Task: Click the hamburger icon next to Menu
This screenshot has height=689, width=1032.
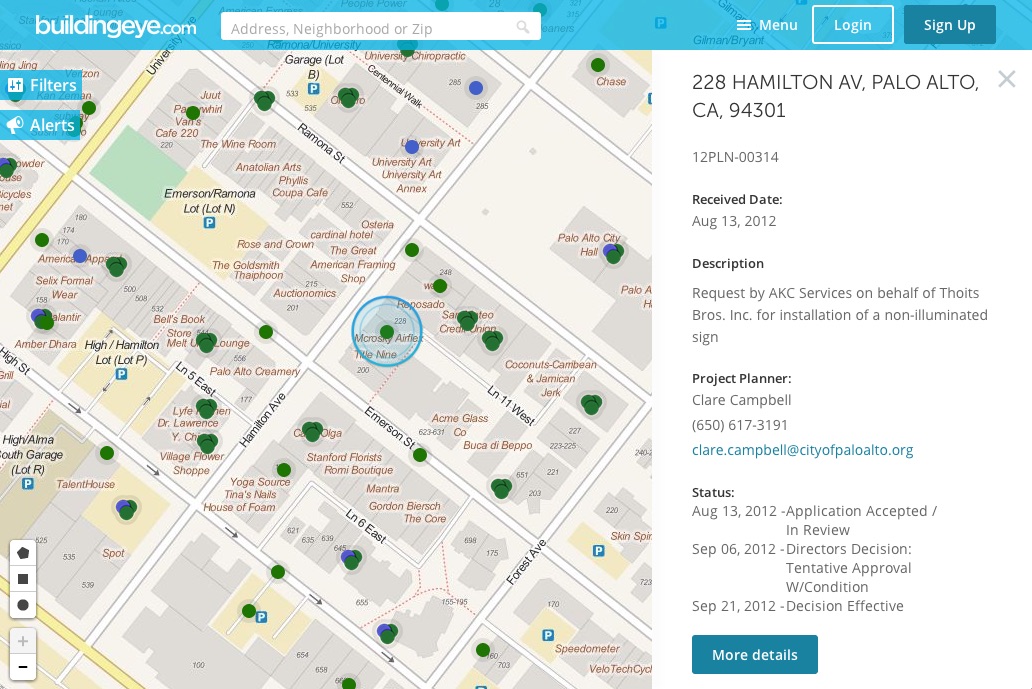Action: (x=743, y=24)
